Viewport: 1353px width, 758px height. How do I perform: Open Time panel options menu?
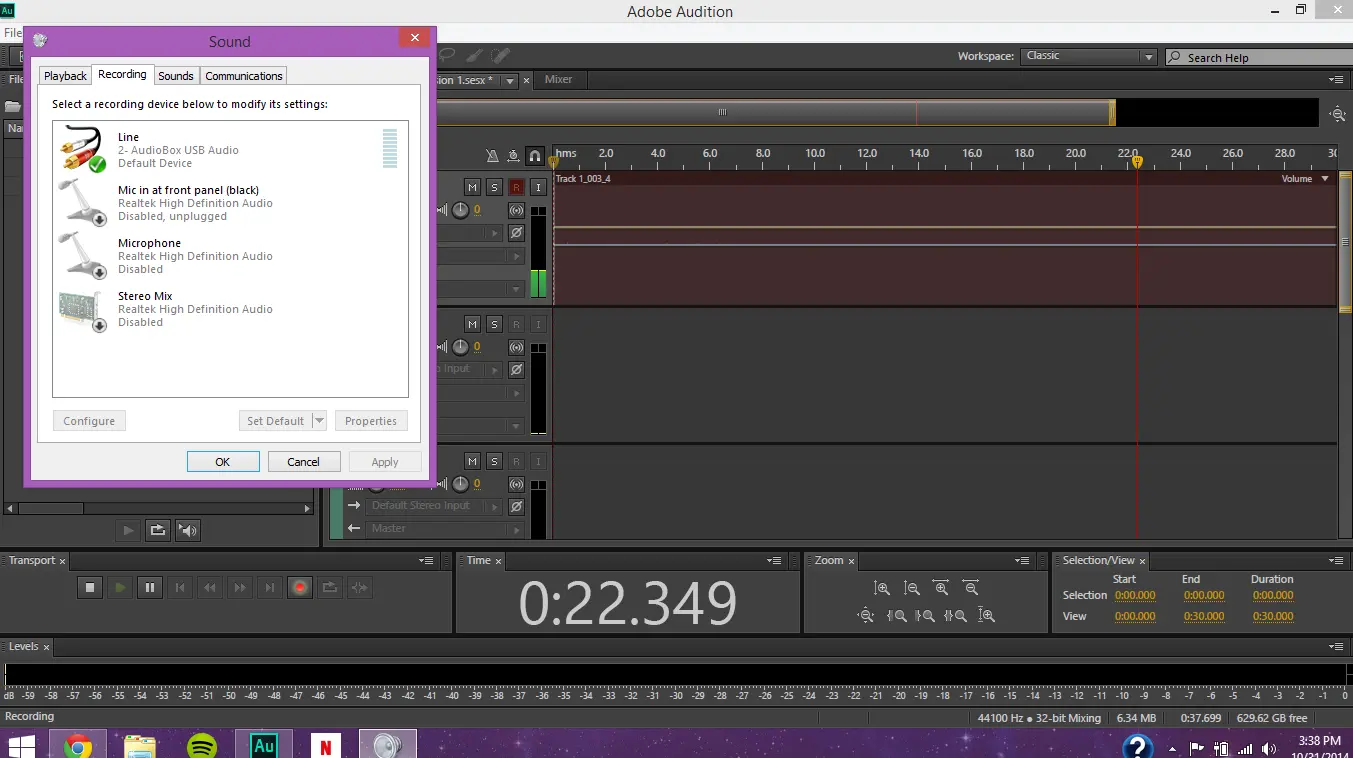[774, 561]
